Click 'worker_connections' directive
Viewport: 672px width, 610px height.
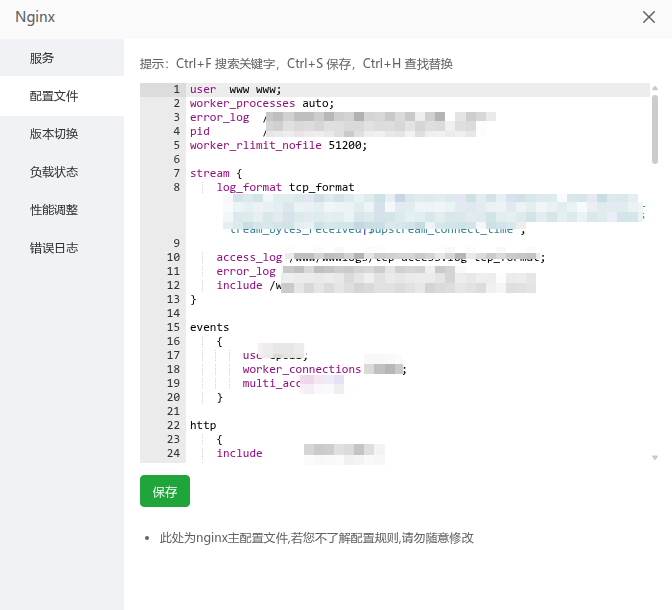[302, 369]
